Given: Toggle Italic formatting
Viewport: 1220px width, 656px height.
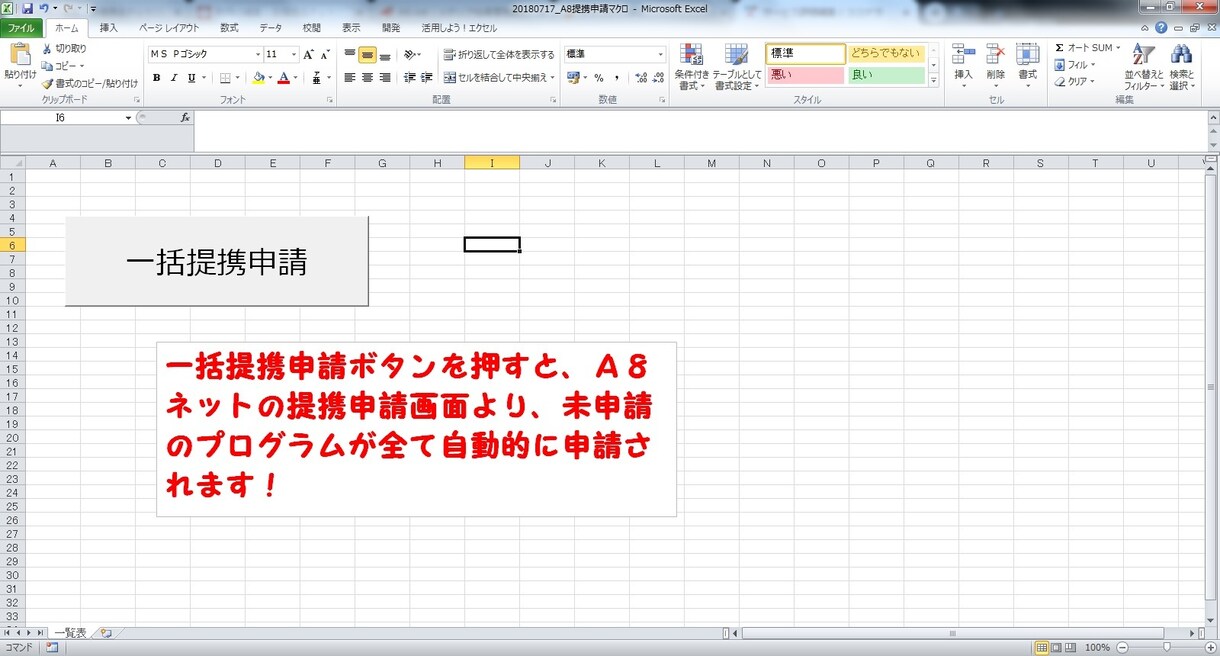Looking at the screenshot, I should (173, 77).
